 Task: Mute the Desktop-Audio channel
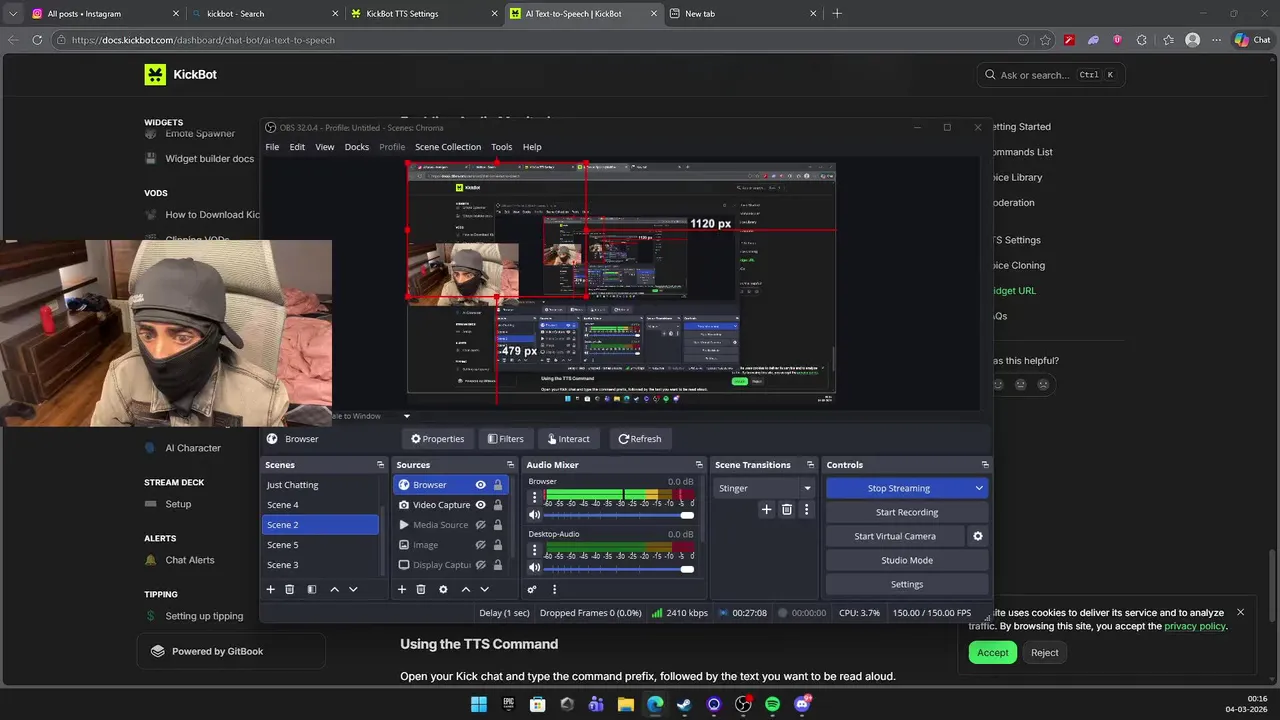[534, 569]
